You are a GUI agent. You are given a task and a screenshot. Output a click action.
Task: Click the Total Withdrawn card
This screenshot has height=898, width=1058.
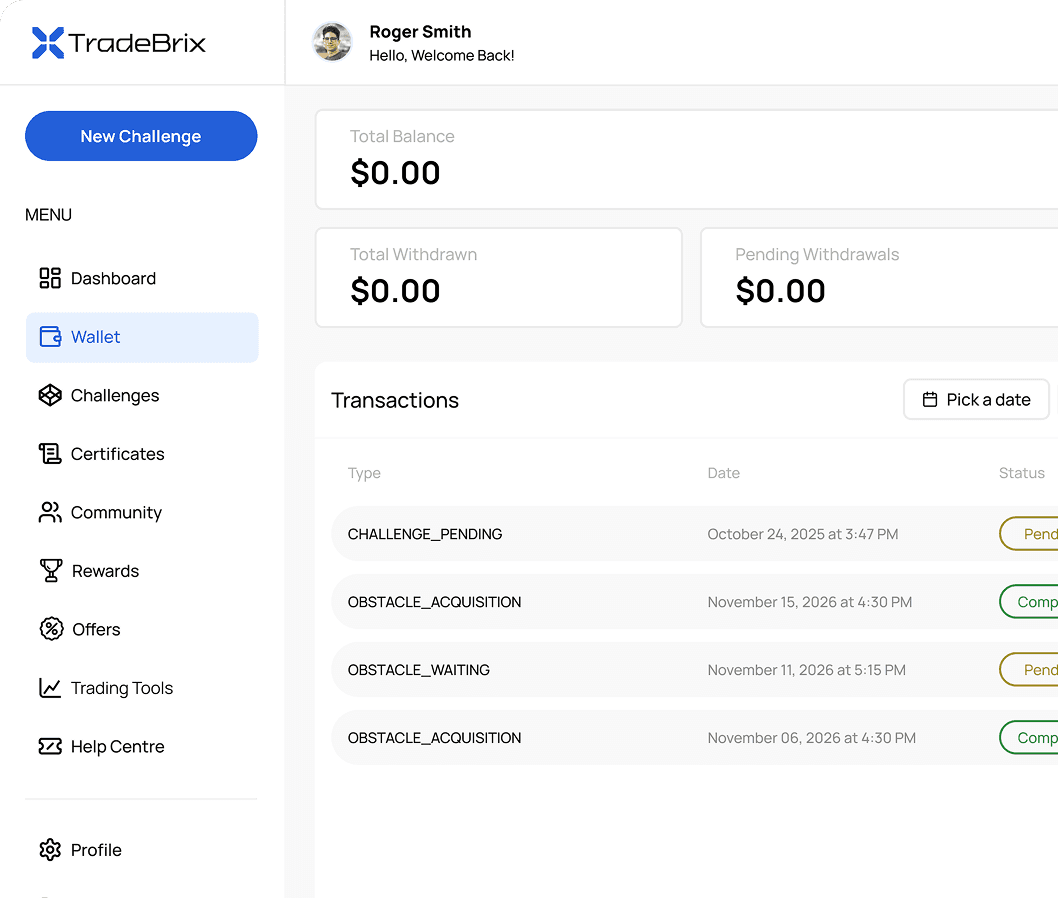[x=498, y=278]
